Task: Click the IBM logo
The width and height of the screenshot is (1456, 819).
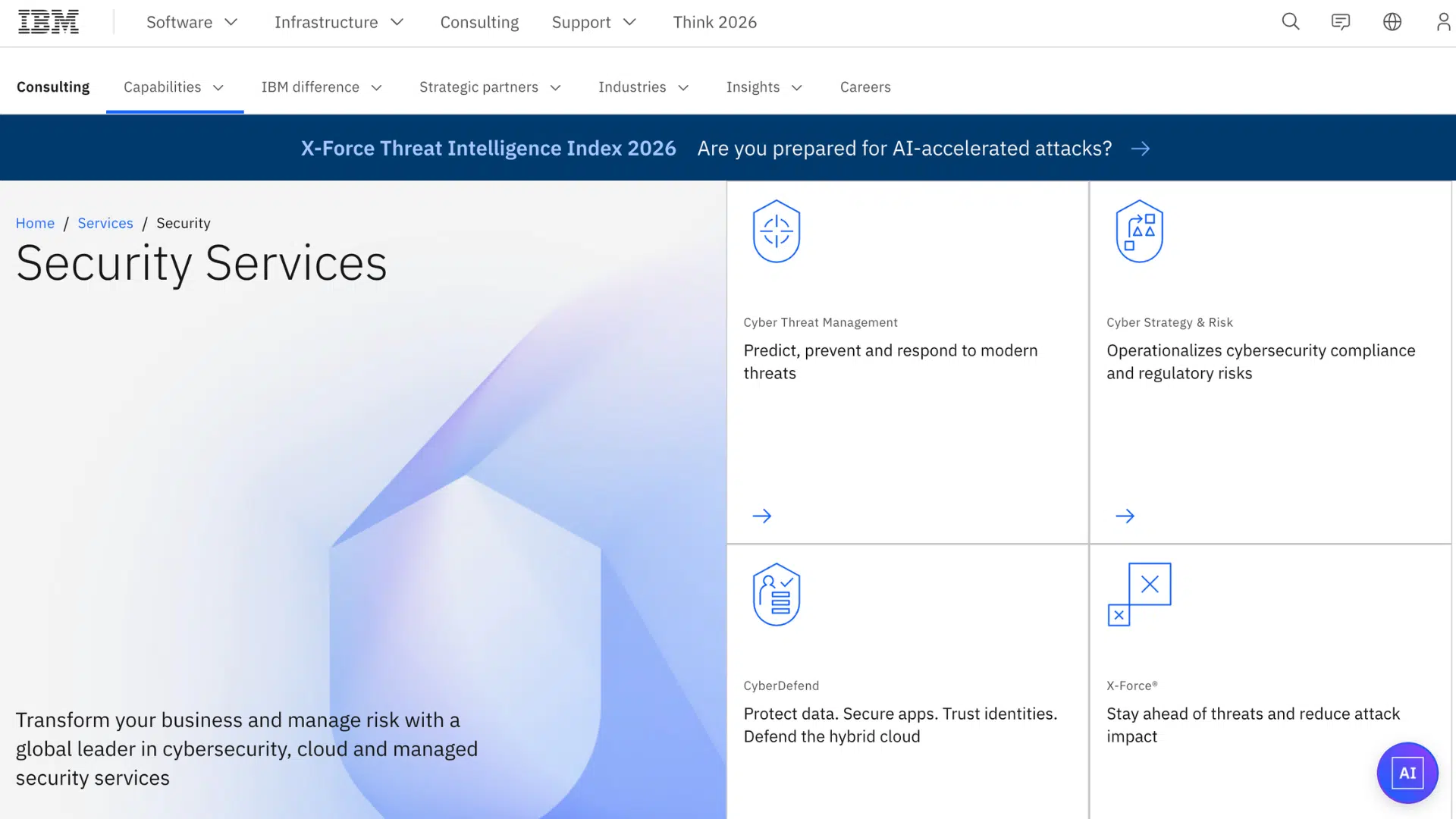Action: tap(49, 22)
